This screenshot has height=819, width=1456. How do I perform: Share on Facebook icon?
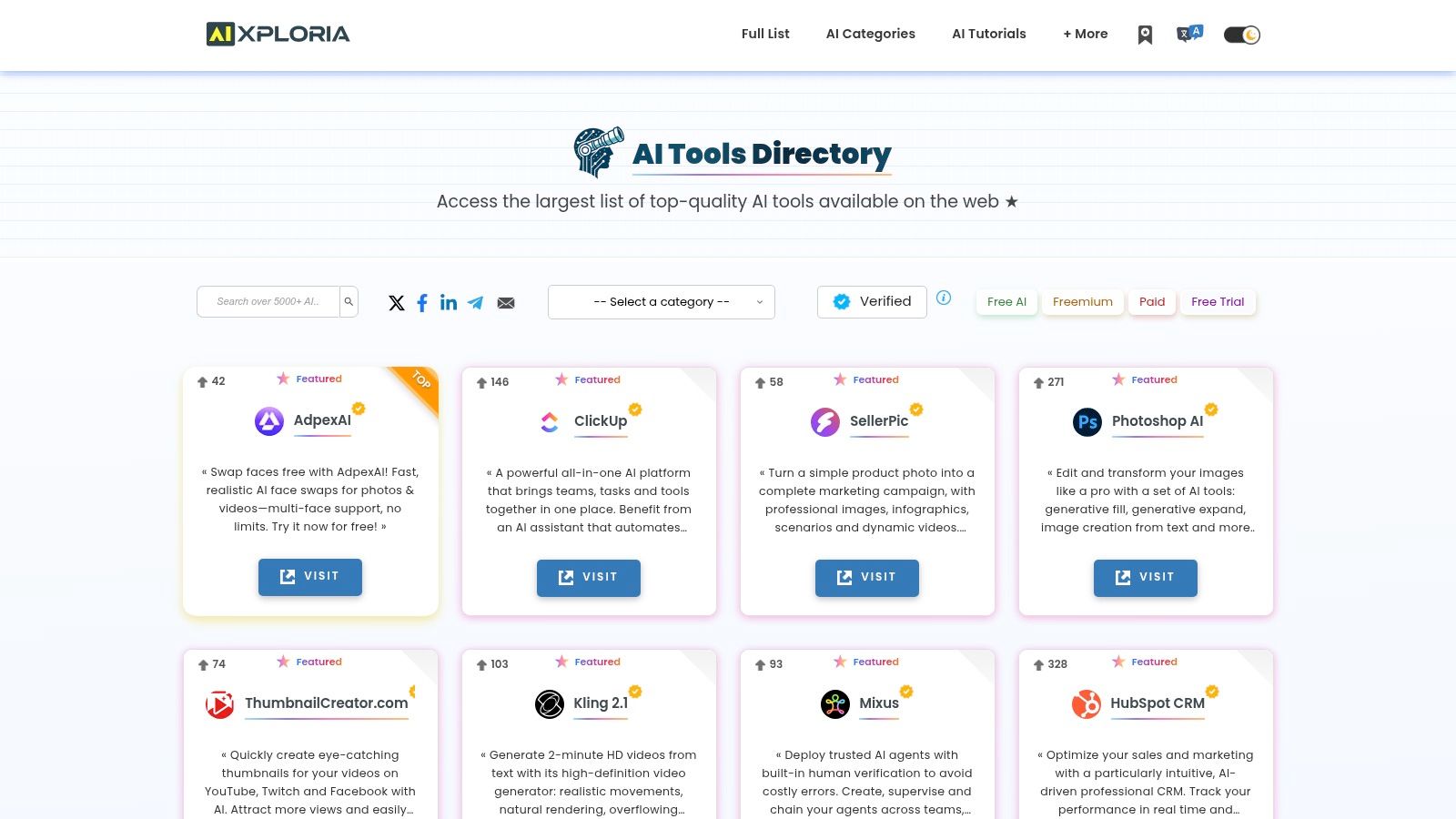[x=422, y=303]
